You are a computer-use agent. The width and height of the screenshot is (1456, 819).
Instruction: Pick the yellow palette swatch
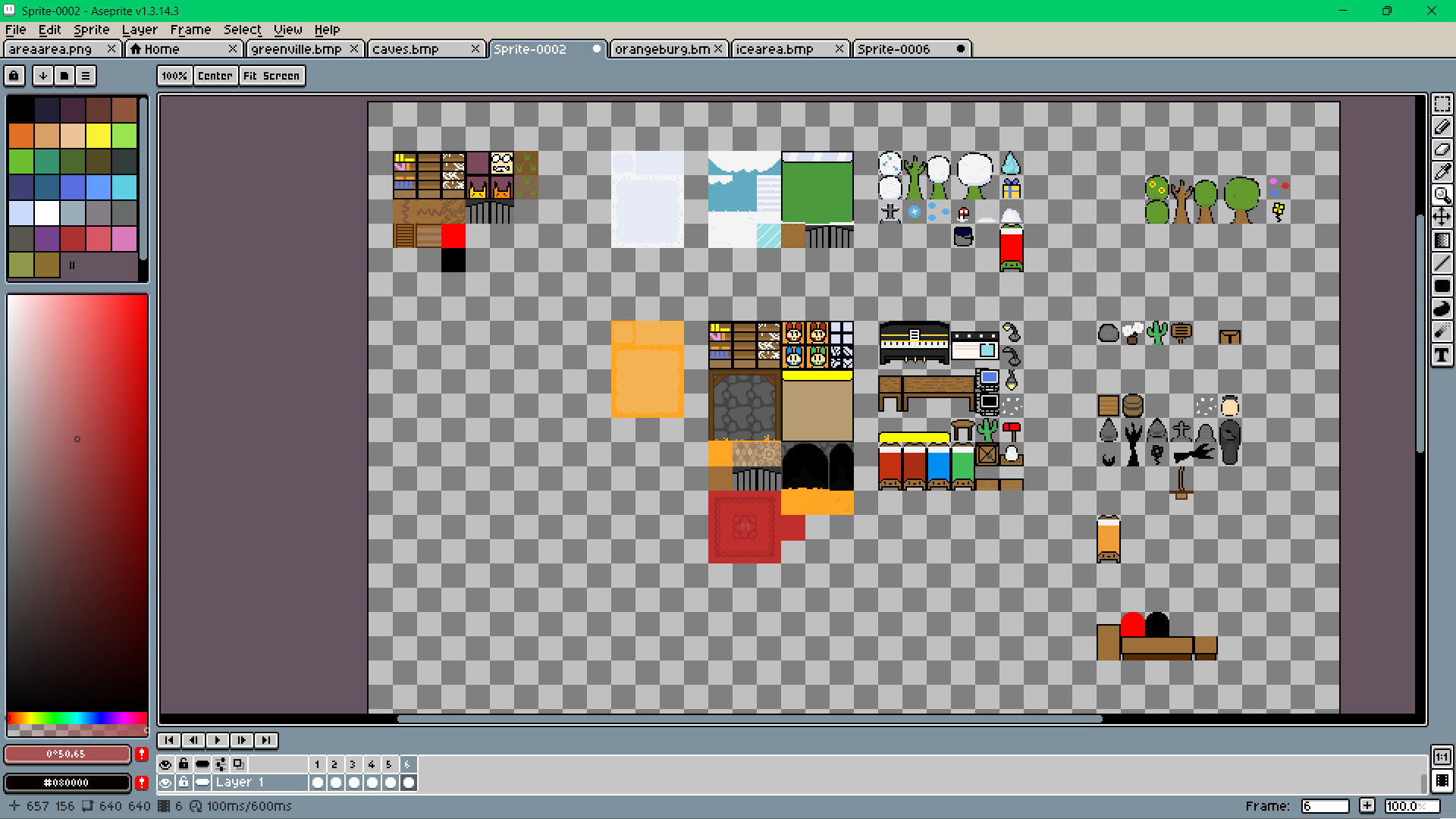point(99,136)
